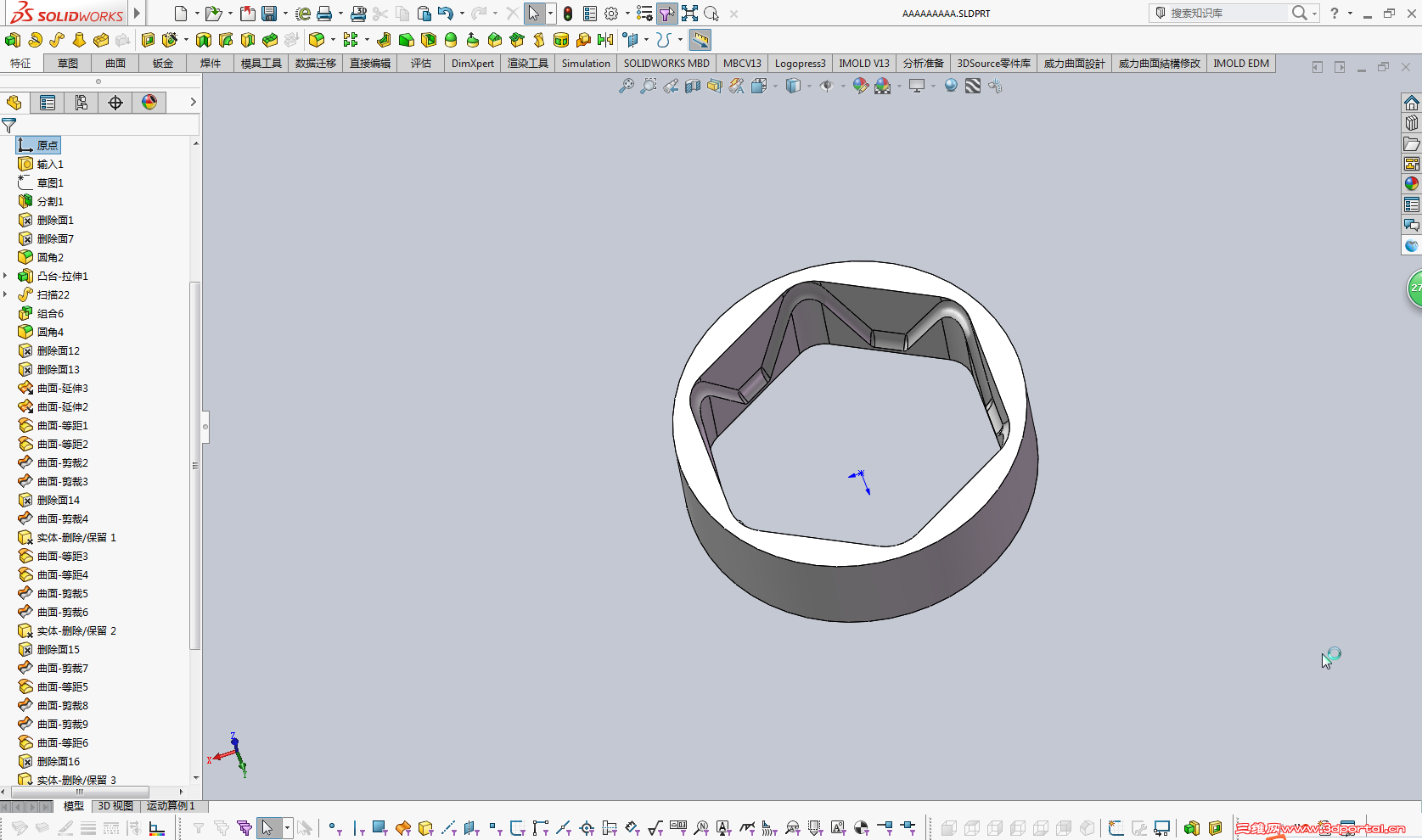Toggle the Filter Solid Bodies filter

425,828
